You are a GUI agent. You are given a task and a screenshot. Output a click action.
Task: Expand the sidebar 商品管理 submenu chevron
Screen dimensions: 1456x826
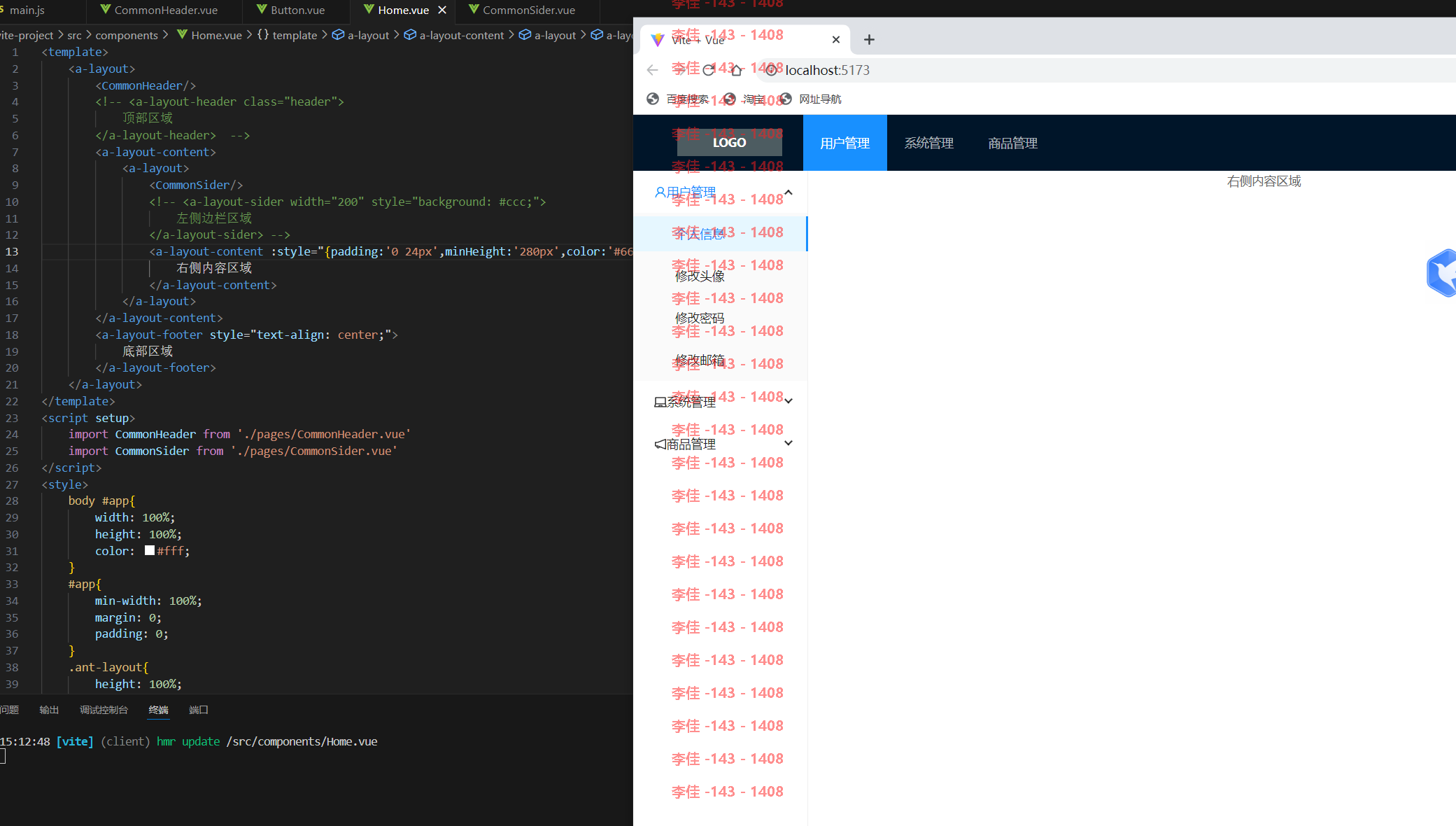(789, 443)
